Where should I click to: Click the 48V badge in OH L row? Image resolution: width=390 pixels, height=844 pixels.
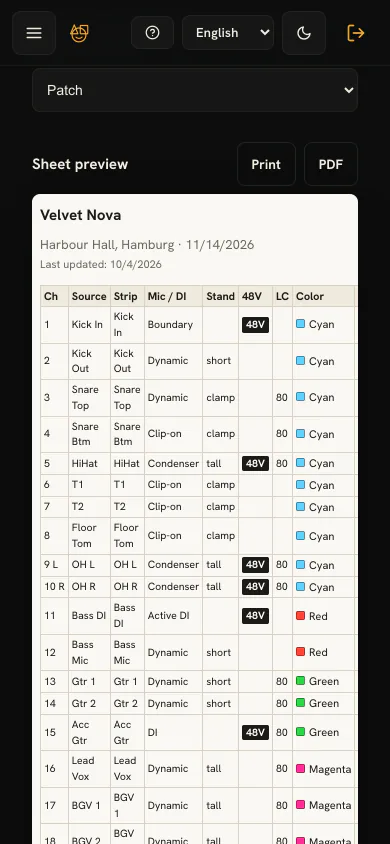tap(256, 565)
